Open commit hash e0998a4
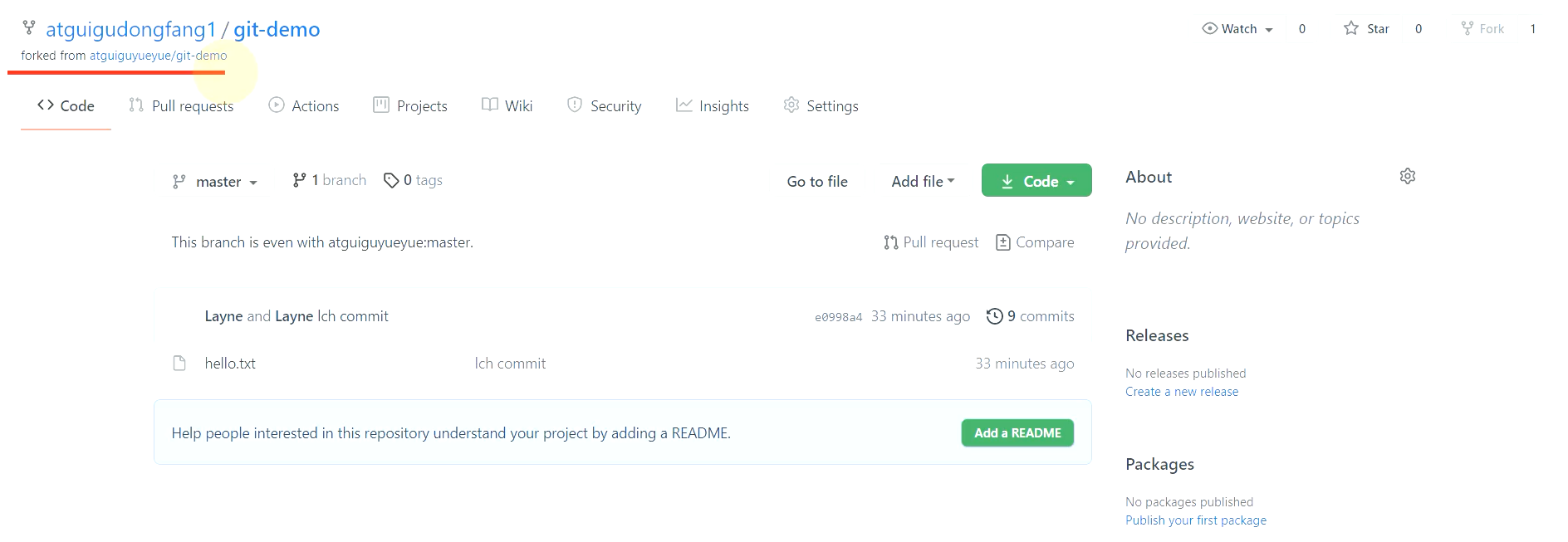The height and width of the screenshot is (542, 1568). click(838, 317)
